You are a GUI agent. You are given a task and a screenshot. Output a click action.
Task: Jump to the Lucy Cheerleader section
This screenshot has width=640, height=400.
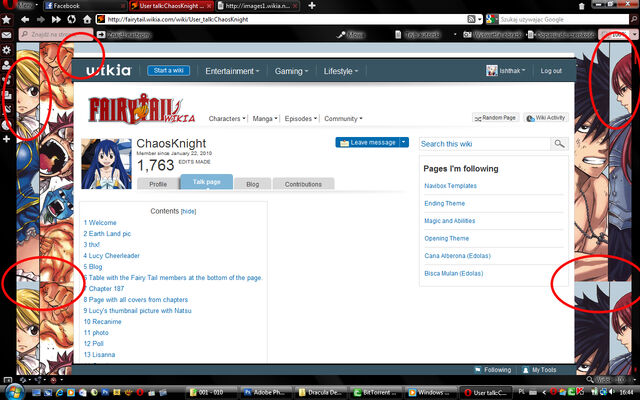tap(111, 256)
